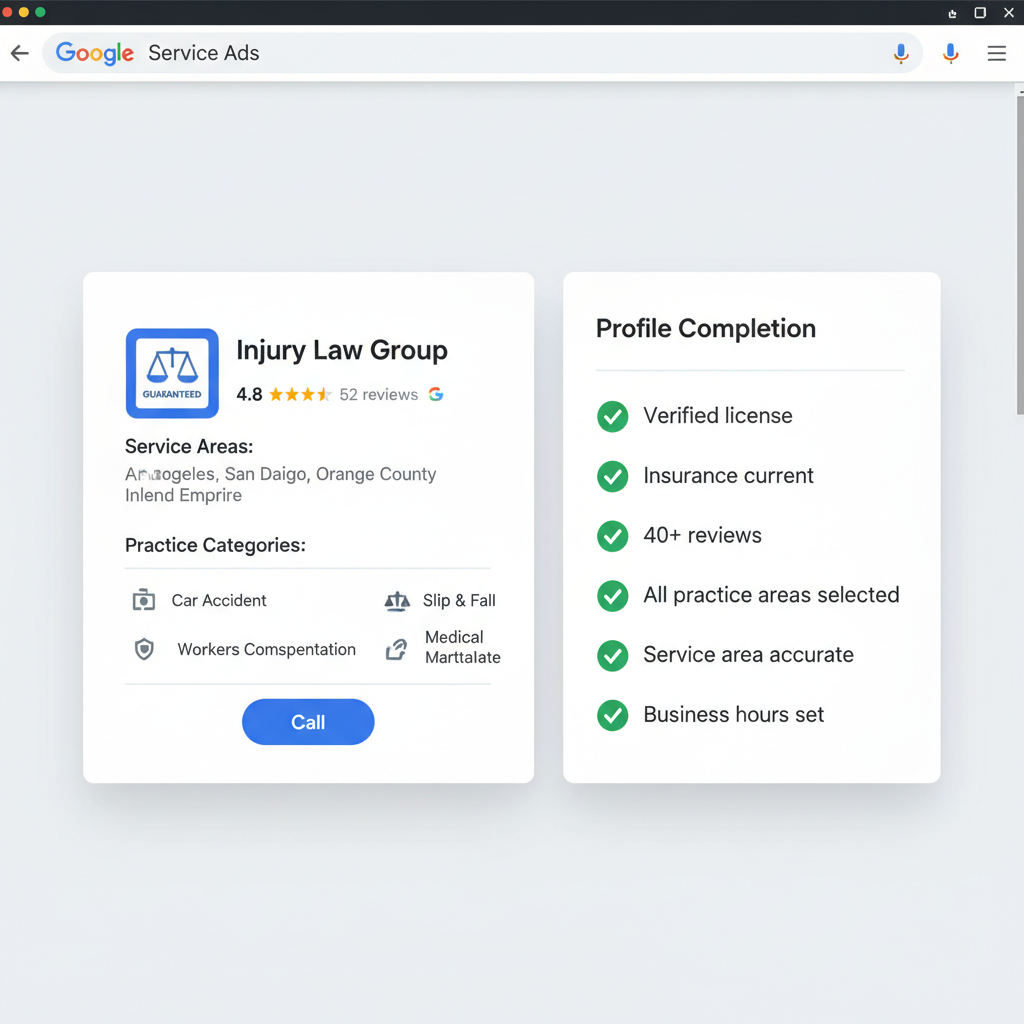
Task: Click the Workers Compensation label
Action: tap(266, 649)
